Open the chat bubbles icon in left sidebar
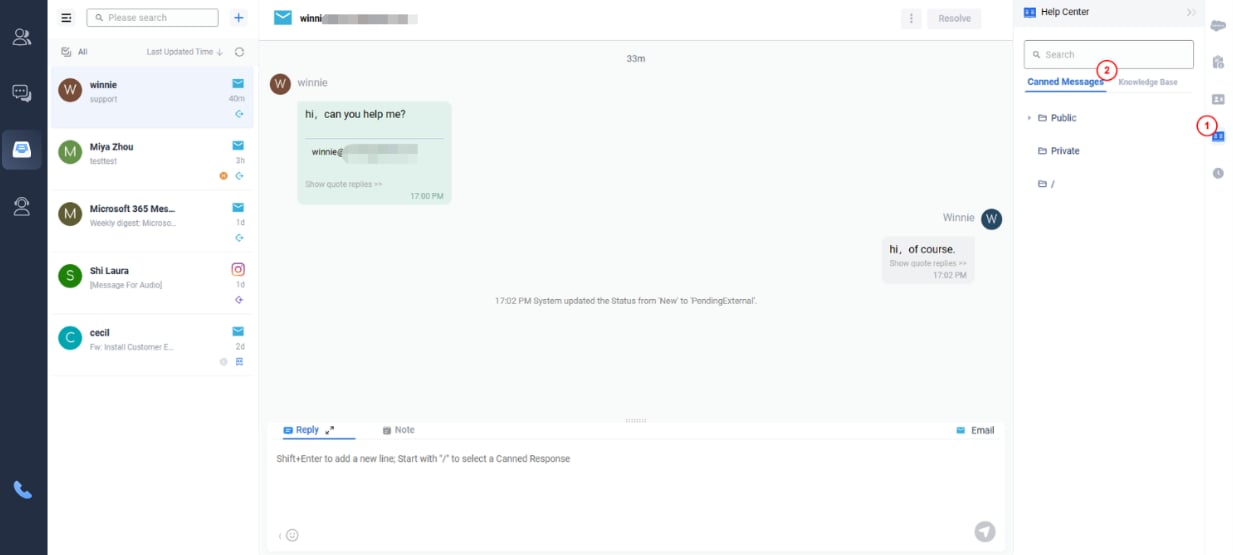Screen dimensions: 1233x555 point(22,93)
